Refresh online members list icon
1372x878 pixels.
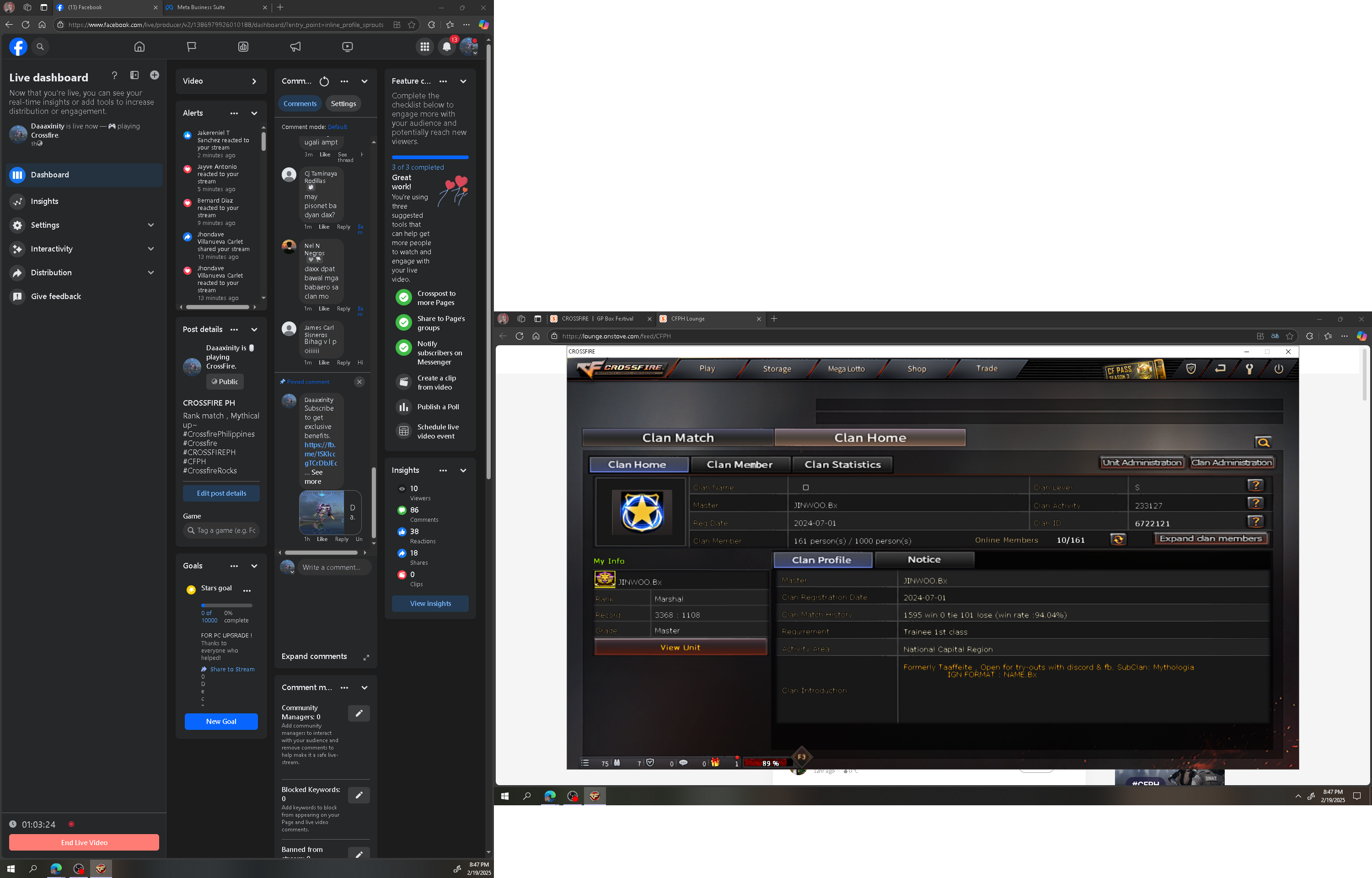1118,539
